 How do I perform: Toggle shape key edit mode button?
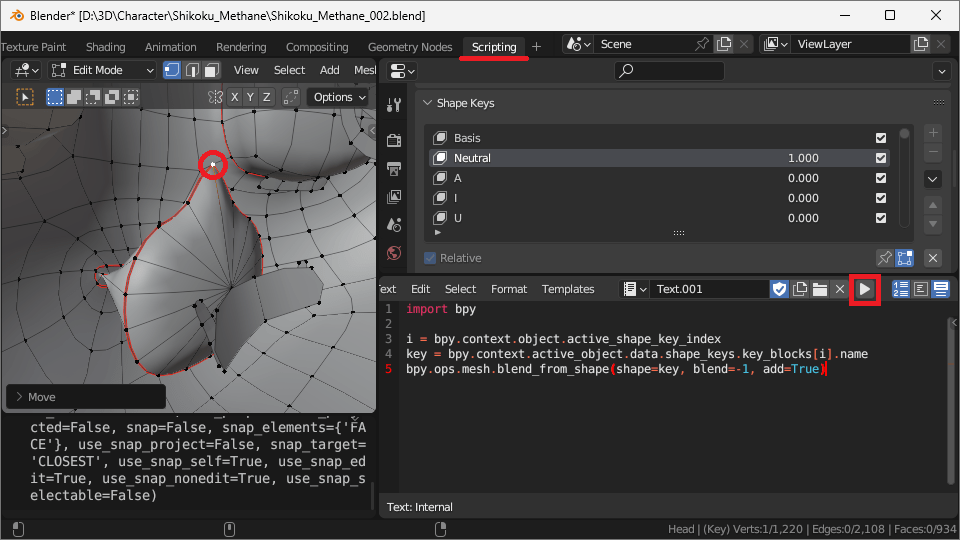click(905, 258)
